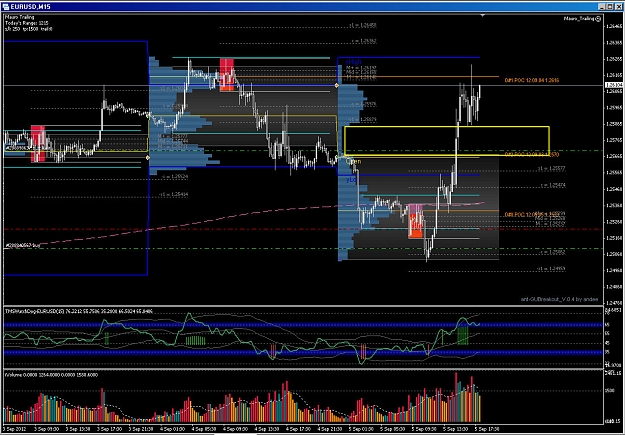Screen dimensions: 625x435
Task: Close the EURUSD,M15 chart window
Action: [618, 6]
